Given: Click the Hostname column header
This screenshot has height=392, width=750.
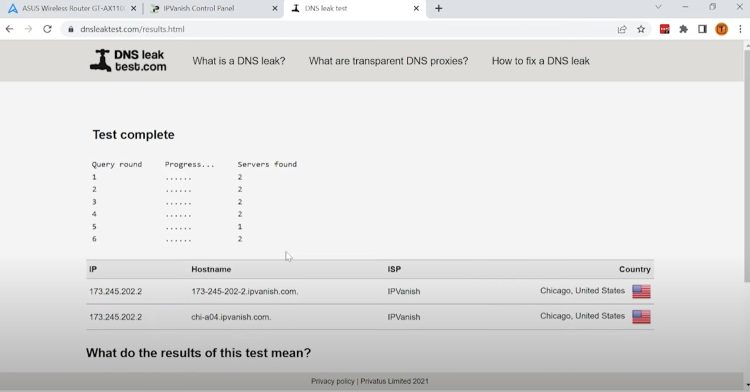Looking at the screenshot, I should tap(211, 269).
